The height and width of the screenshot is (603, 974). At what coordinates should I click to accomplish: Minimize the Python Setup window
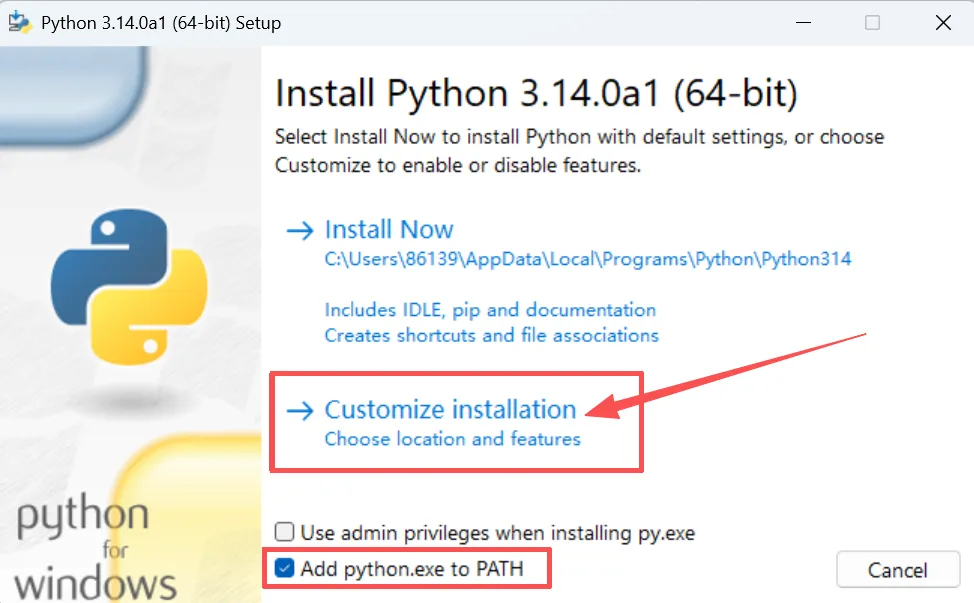807,22
